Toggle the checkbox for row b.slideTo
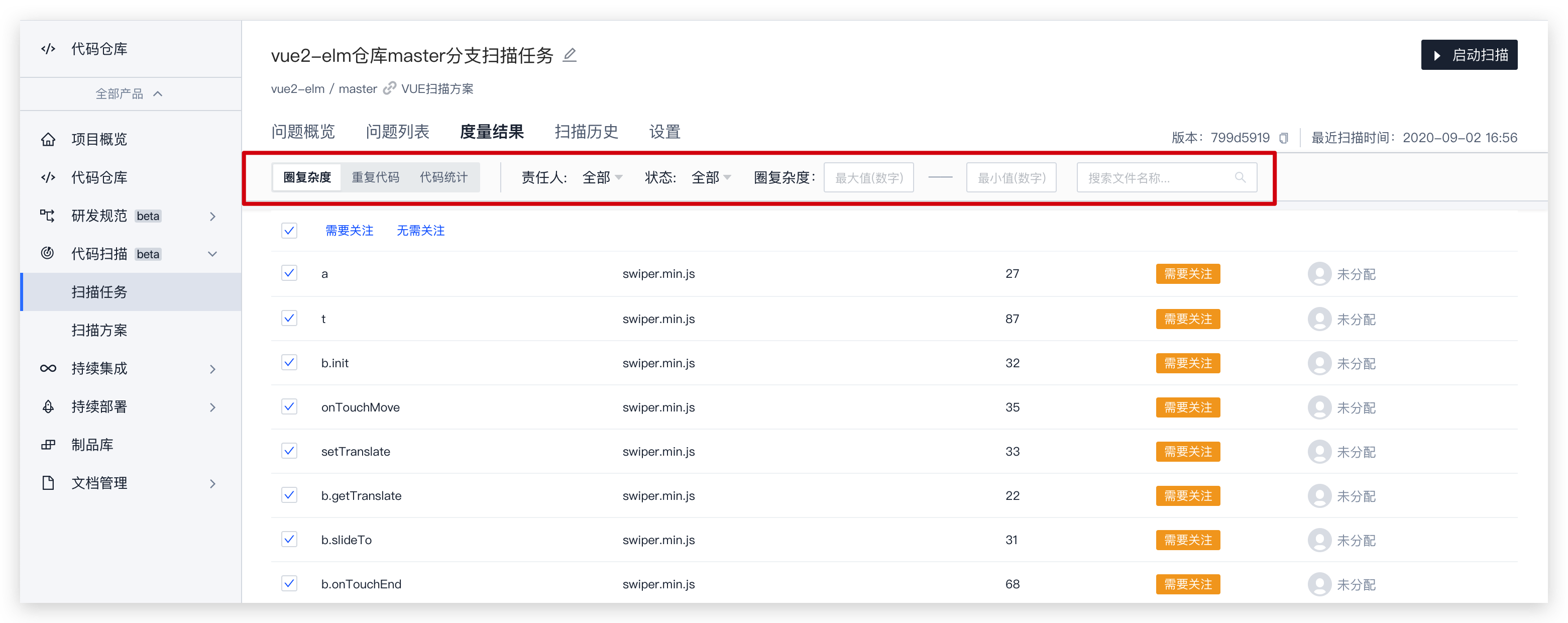The image size is (1568, 623). click(x=289, y=540)
